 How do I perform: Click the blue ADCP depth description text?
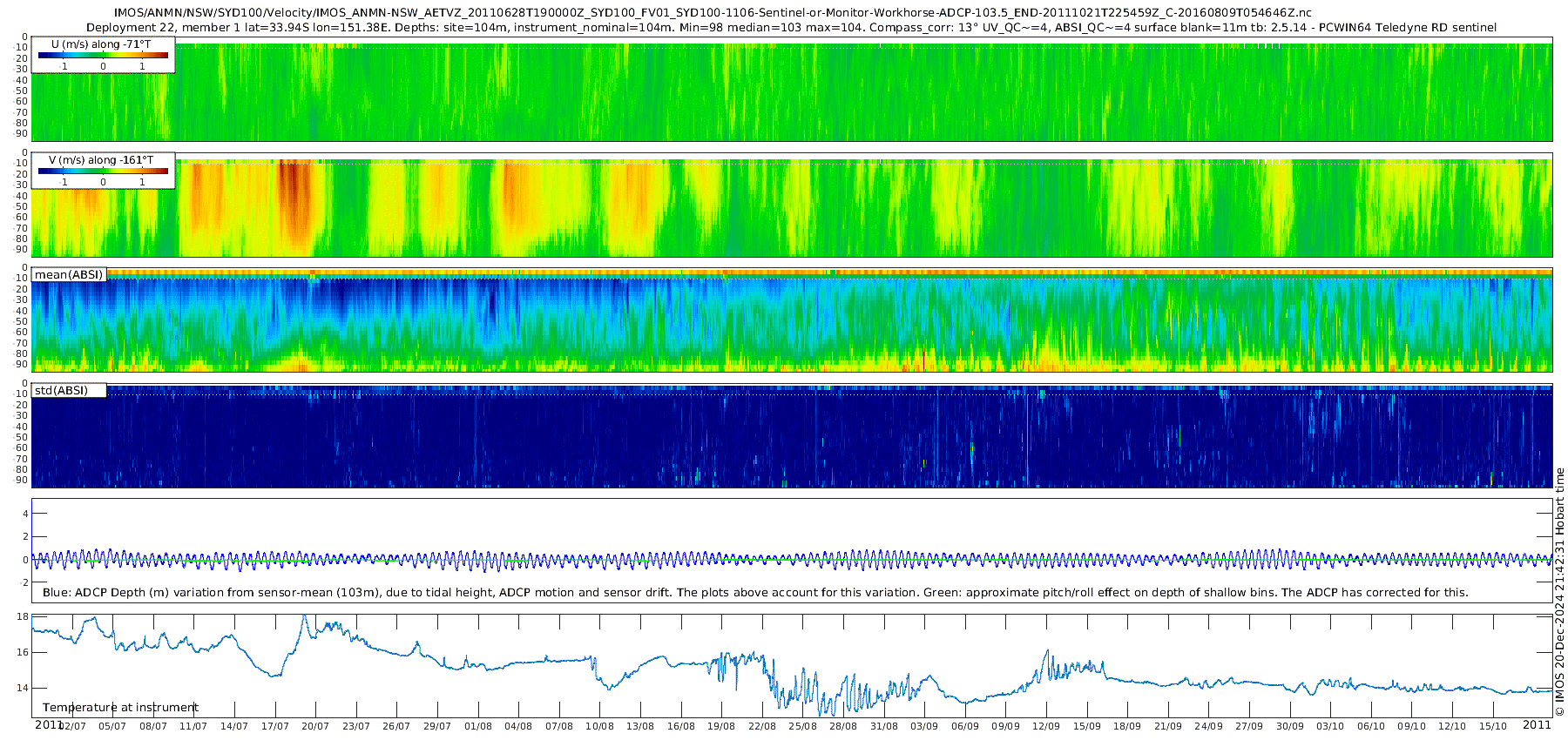tap(755, 593)
